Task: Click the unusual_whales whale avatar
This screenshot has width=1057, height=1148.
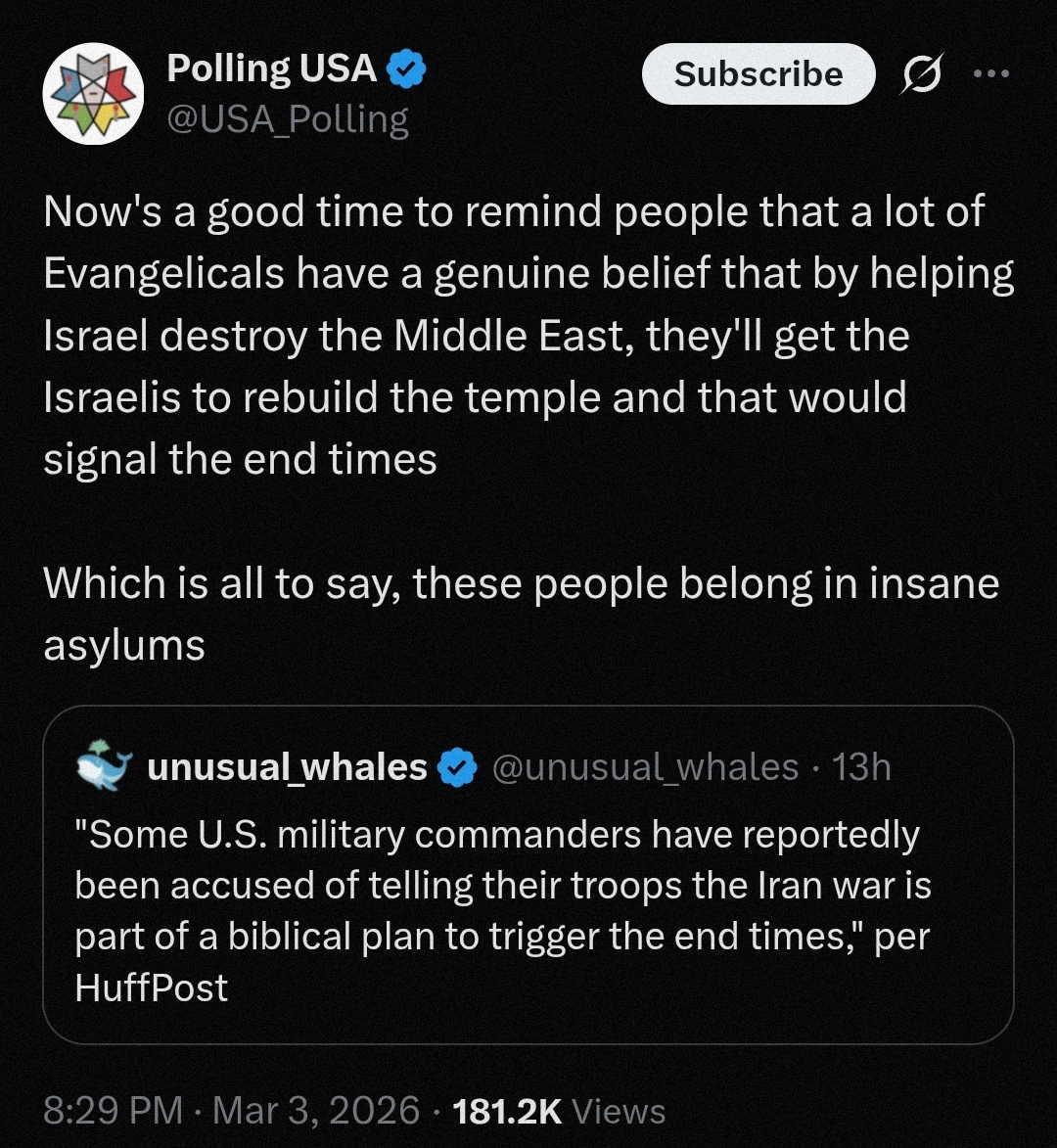Action: [104, 766]
